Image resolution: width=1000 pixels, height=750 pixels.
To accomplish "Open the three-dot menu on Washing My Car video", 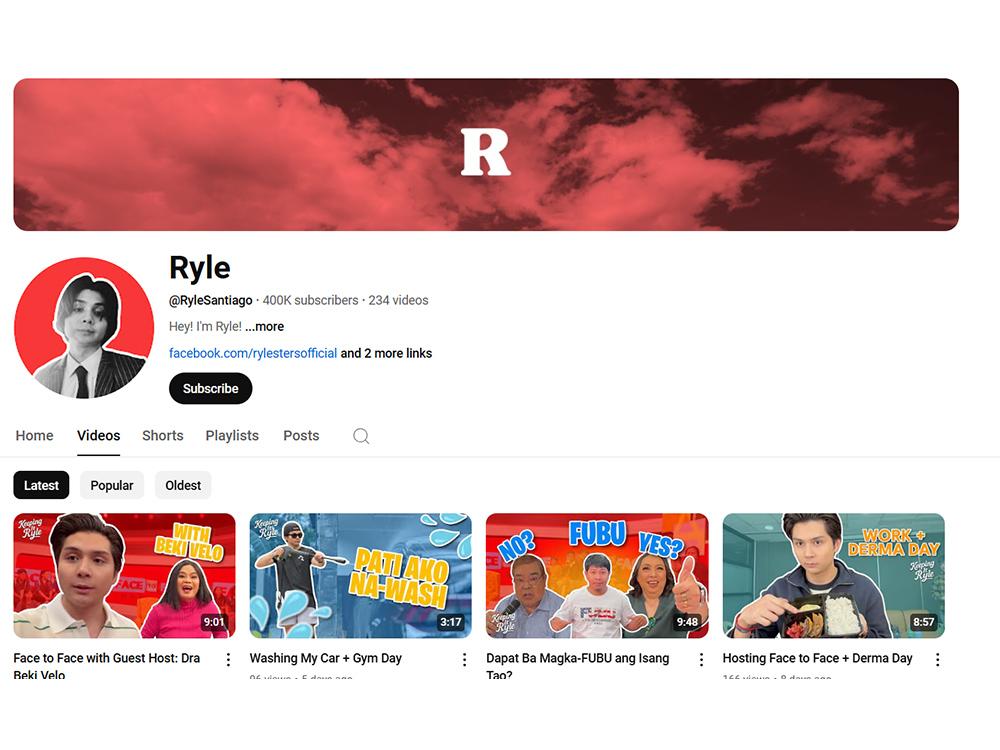I will (464, 659).
